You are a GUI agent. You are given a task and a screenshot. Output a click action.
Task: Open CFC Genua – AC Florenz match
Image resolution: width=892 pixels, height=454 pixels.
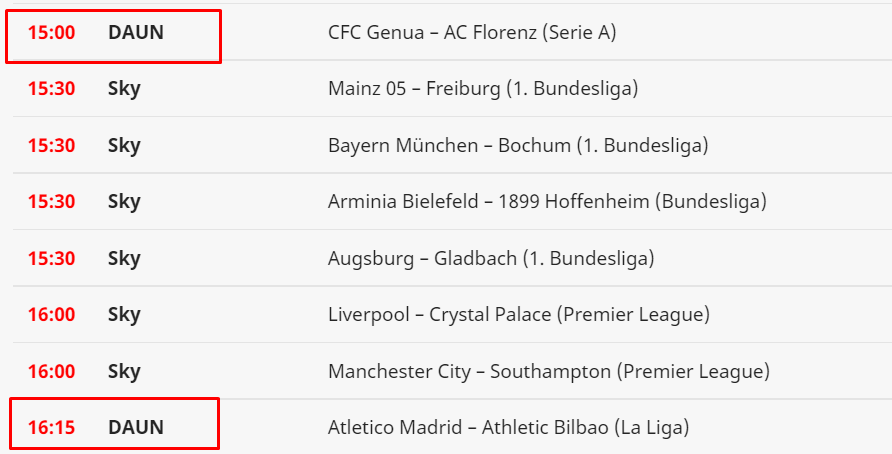point(472,32)
